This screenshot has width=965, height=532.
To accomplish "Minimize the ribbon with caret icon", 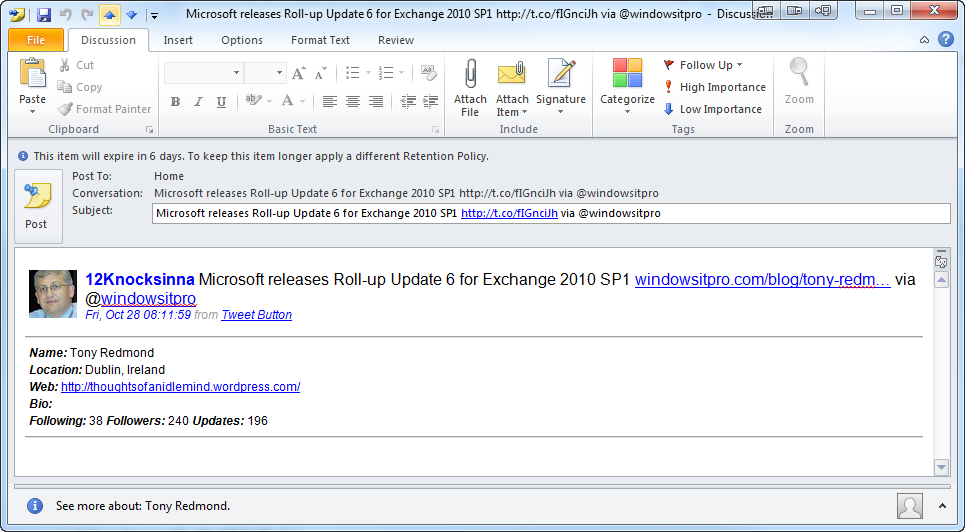I will 924,40.
